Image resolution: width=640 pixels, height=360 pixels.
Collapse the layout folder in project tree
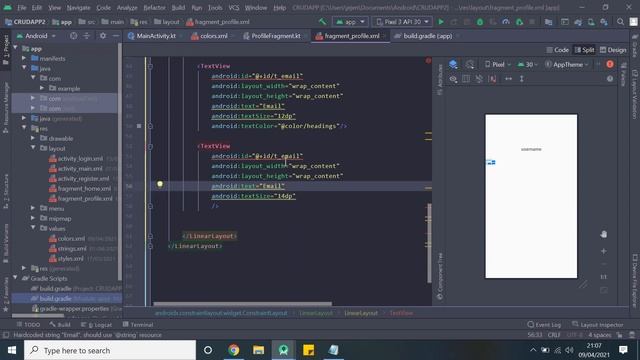33,148
